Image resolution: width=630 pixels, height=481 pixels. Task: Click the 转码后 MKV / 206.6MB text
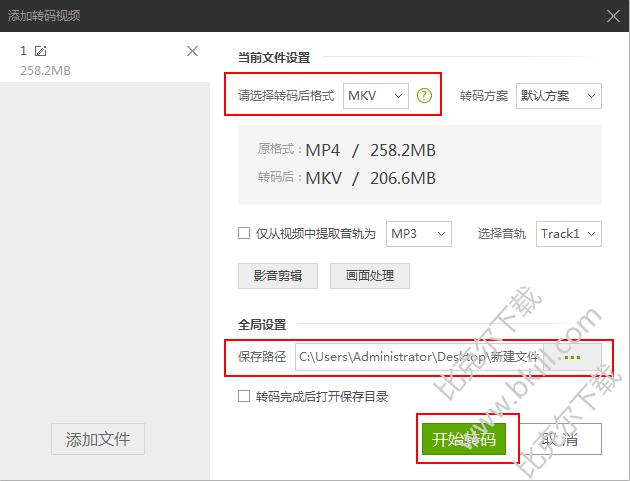click(x=347, y=178)
